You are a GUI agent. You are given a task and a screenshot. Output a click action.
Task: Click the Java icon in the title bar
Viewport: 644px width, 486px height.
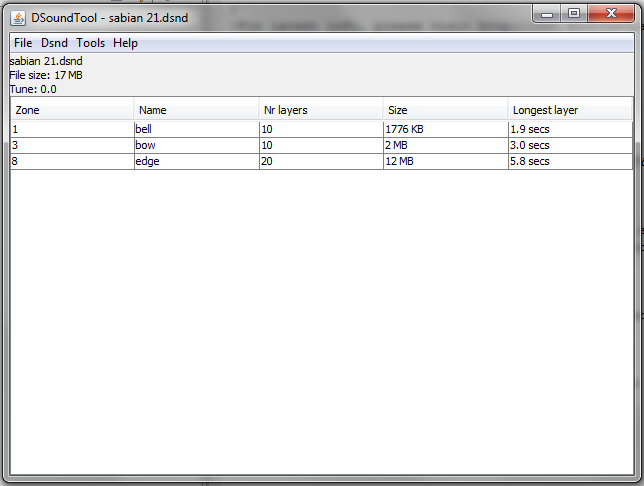click(x=18, y=18)
